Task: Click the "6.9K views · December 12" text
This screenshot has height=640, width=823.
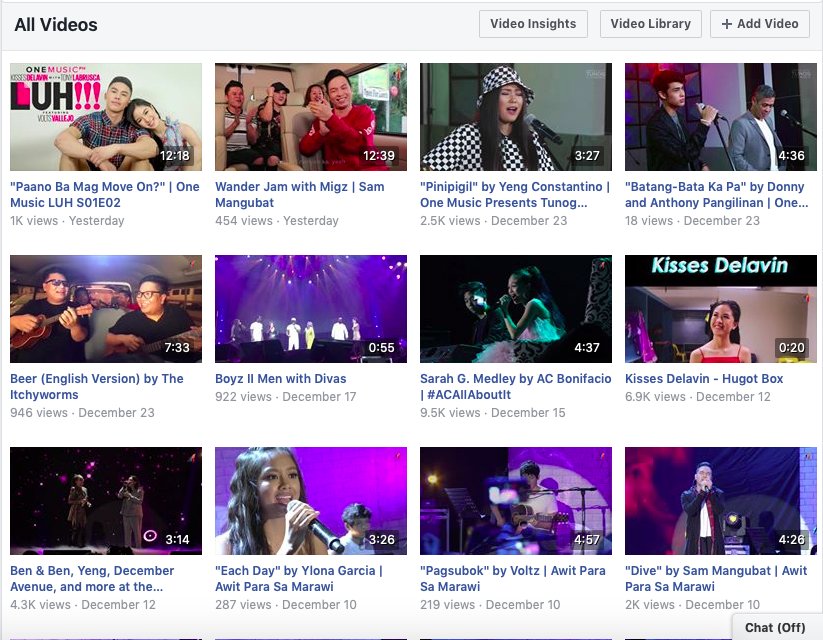Action: [x=698, y=397]
